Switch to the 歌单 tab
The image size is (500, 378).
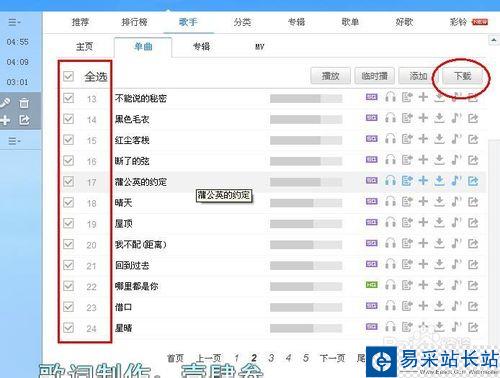pos(350,22)
